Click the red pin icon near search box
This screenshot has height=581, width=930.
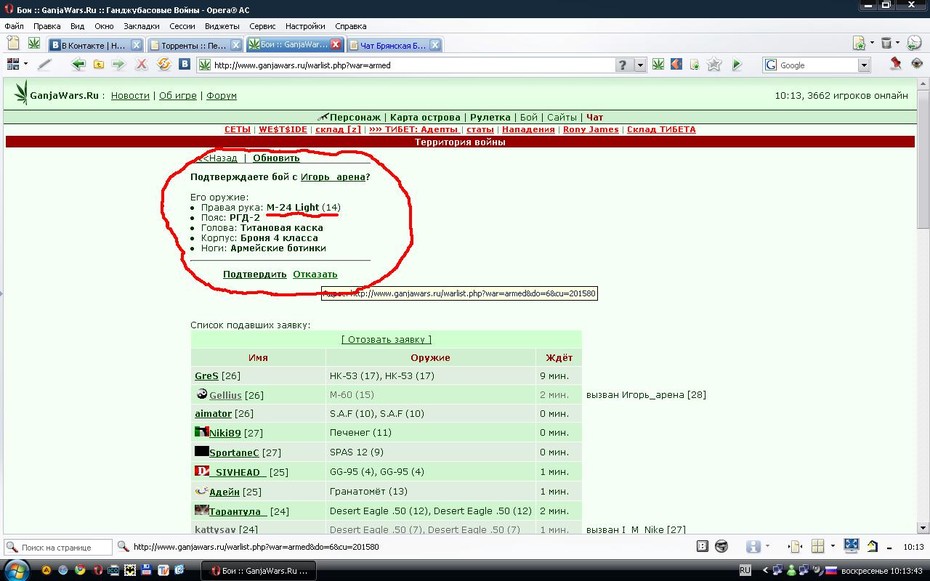[896, 63]
